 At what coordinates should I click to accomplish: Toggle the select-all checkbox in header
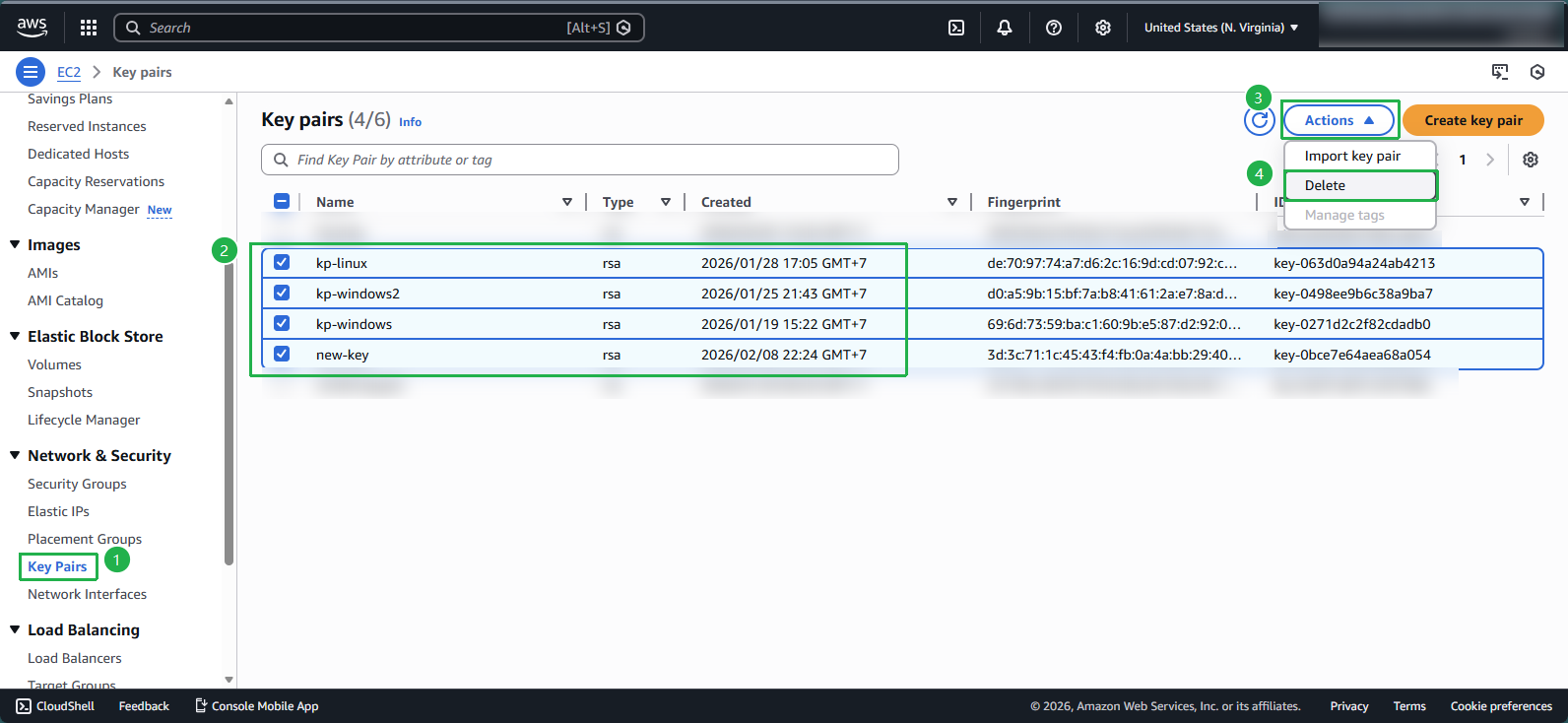coord(282,202)
